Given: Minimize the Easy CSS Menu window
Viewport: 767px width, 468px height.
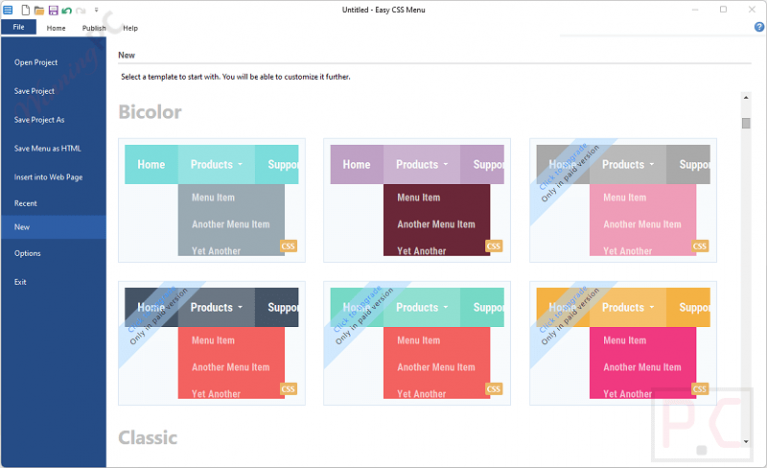Looking at the screenshot, I should 695,10.
